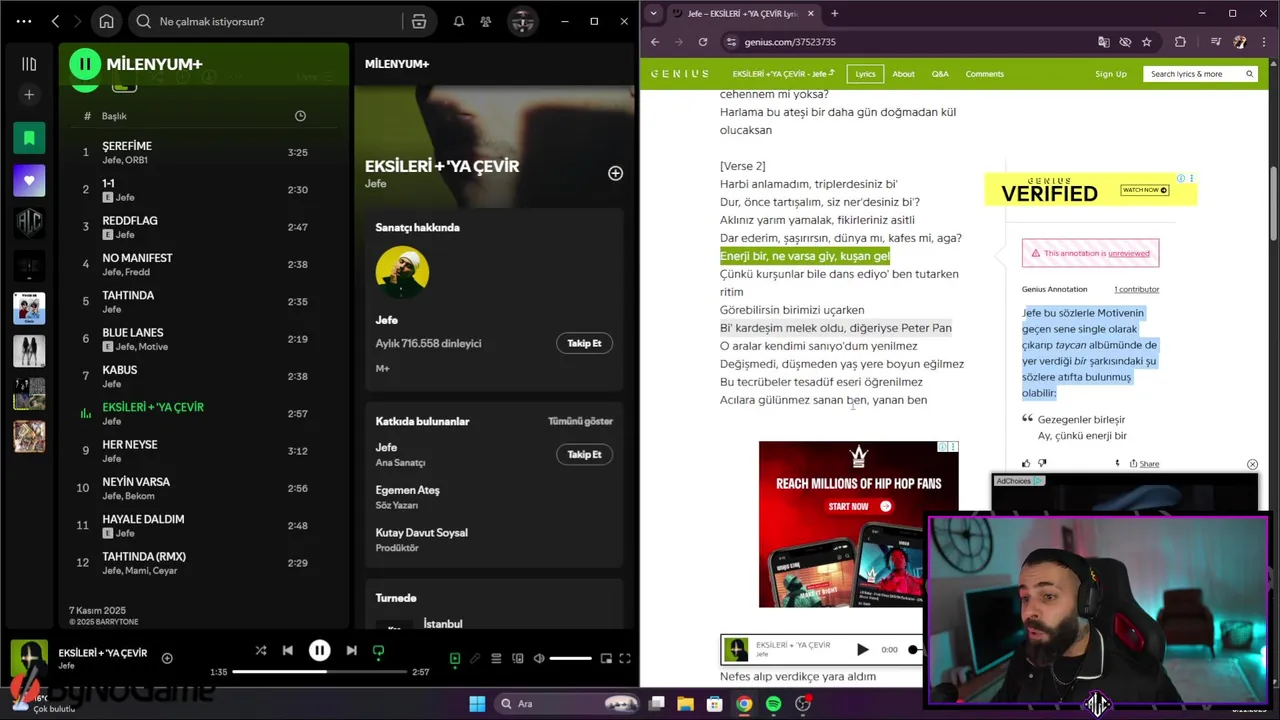Skip to previous track

pos(288,650)
